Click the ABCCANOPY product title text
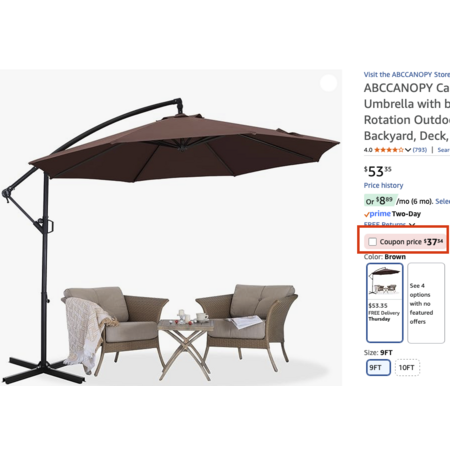Viewport: 450px width, 450px height. click(407, 112)
